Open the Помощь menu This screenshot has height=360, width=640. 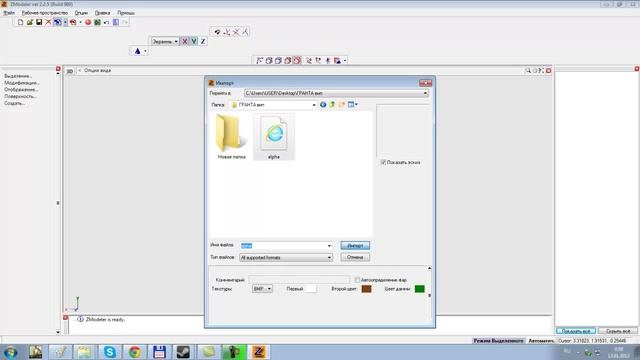pyautogui.click(x=126, y=13)
